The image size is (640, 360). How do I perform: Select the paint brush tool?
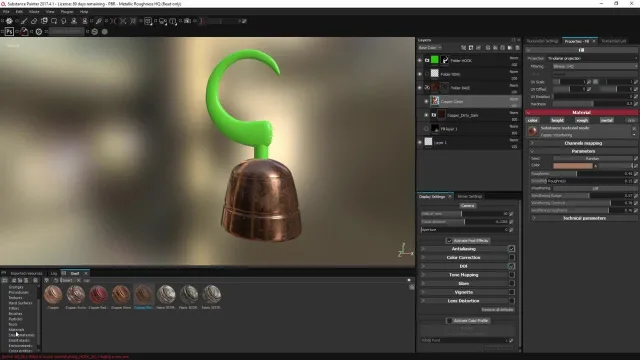coord(24,21)
